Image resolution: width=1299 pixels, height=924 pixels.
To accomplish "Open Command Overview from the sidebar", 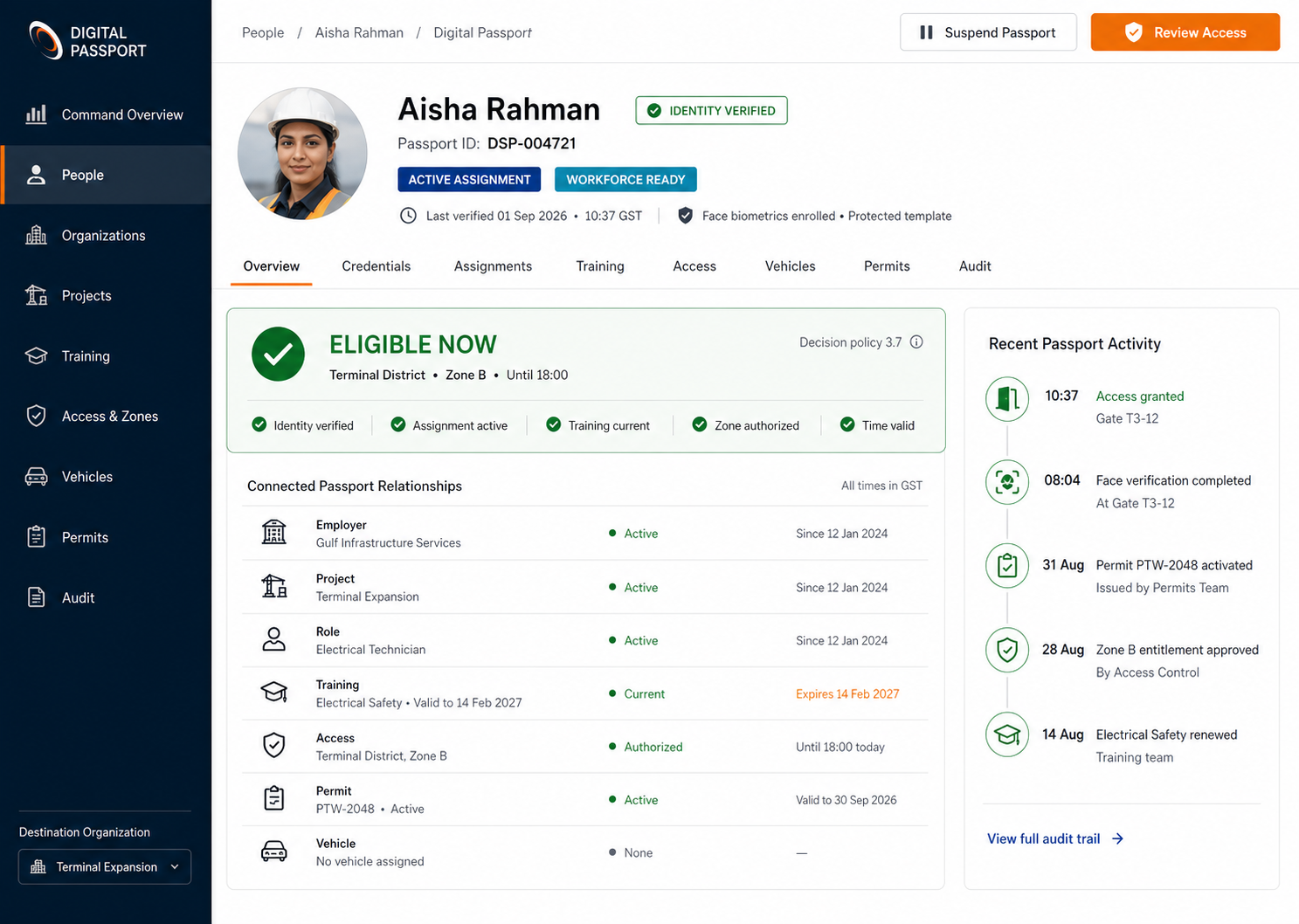I will (x=106, y=114).
